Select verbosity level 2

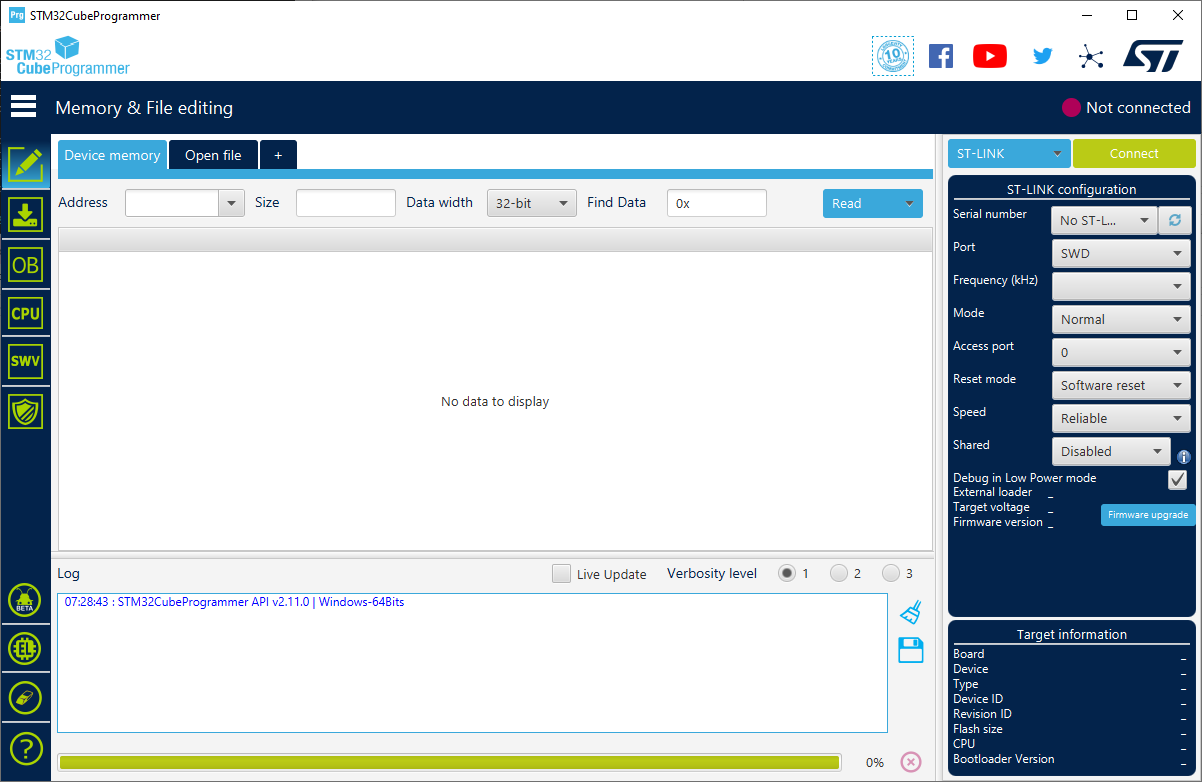(x=839, y=573)
